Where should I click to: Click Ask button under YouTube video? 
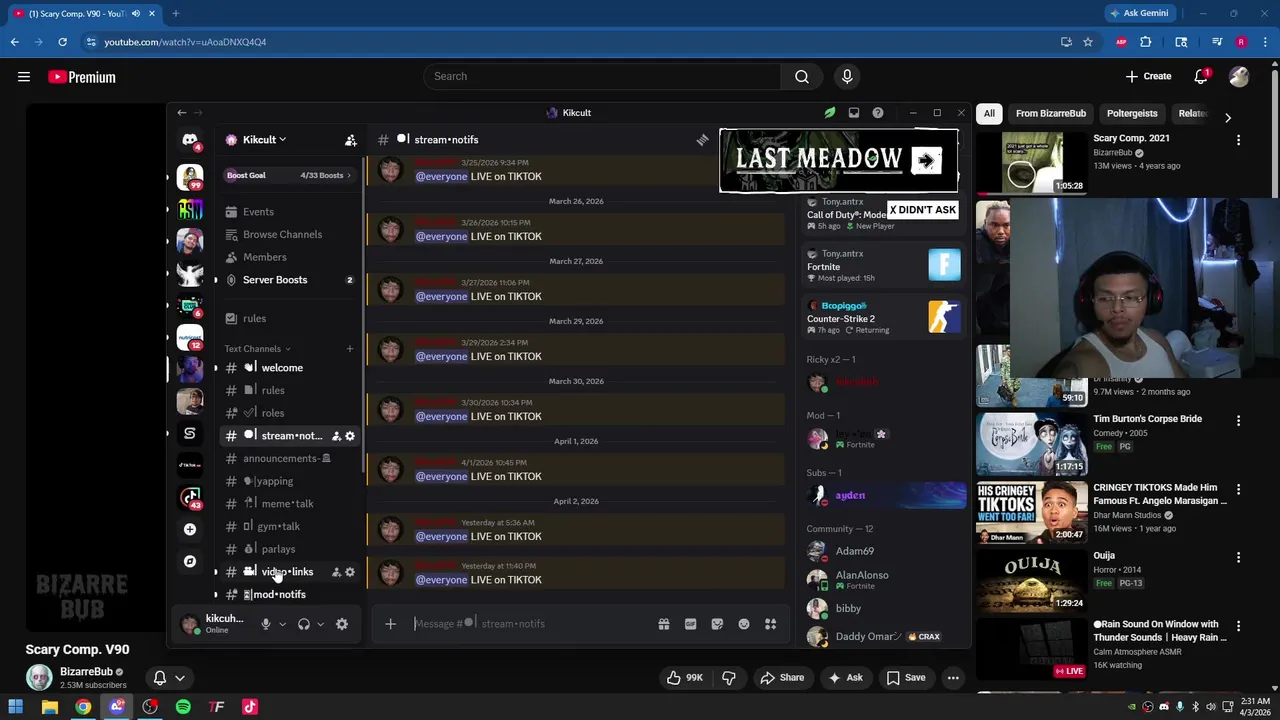[844, 678]
